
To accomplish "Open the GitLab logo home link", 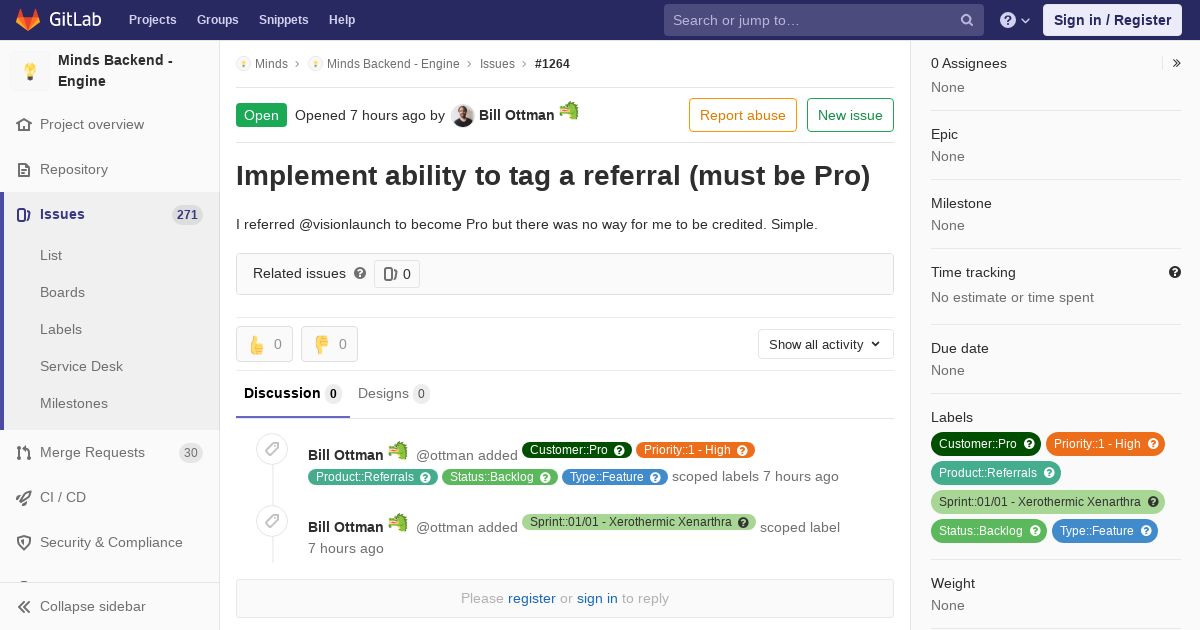I will coord(56,20).
